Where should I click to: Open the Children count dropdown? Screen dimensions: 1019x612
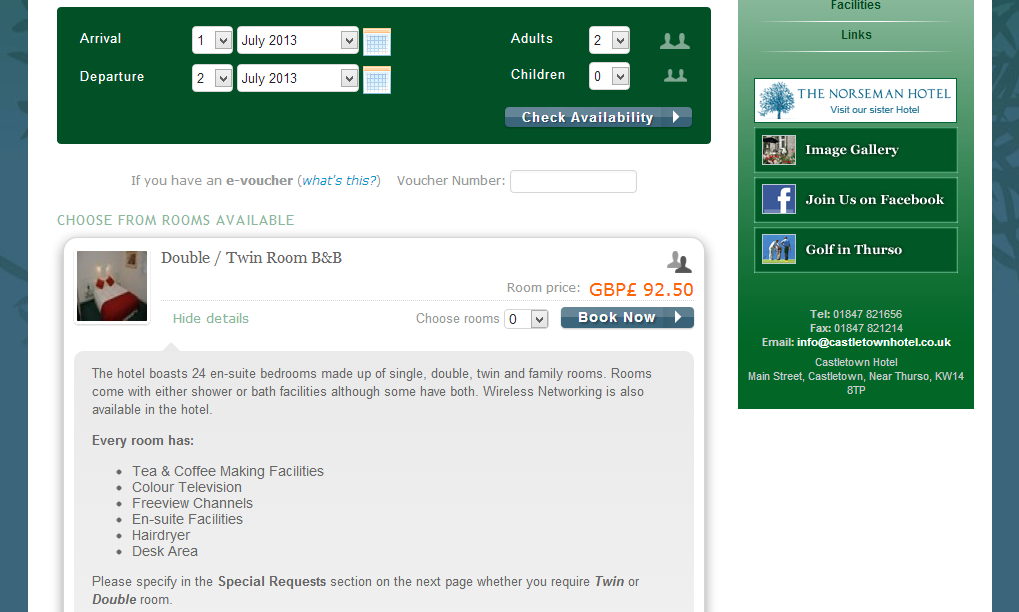click(x=609, y=76)
